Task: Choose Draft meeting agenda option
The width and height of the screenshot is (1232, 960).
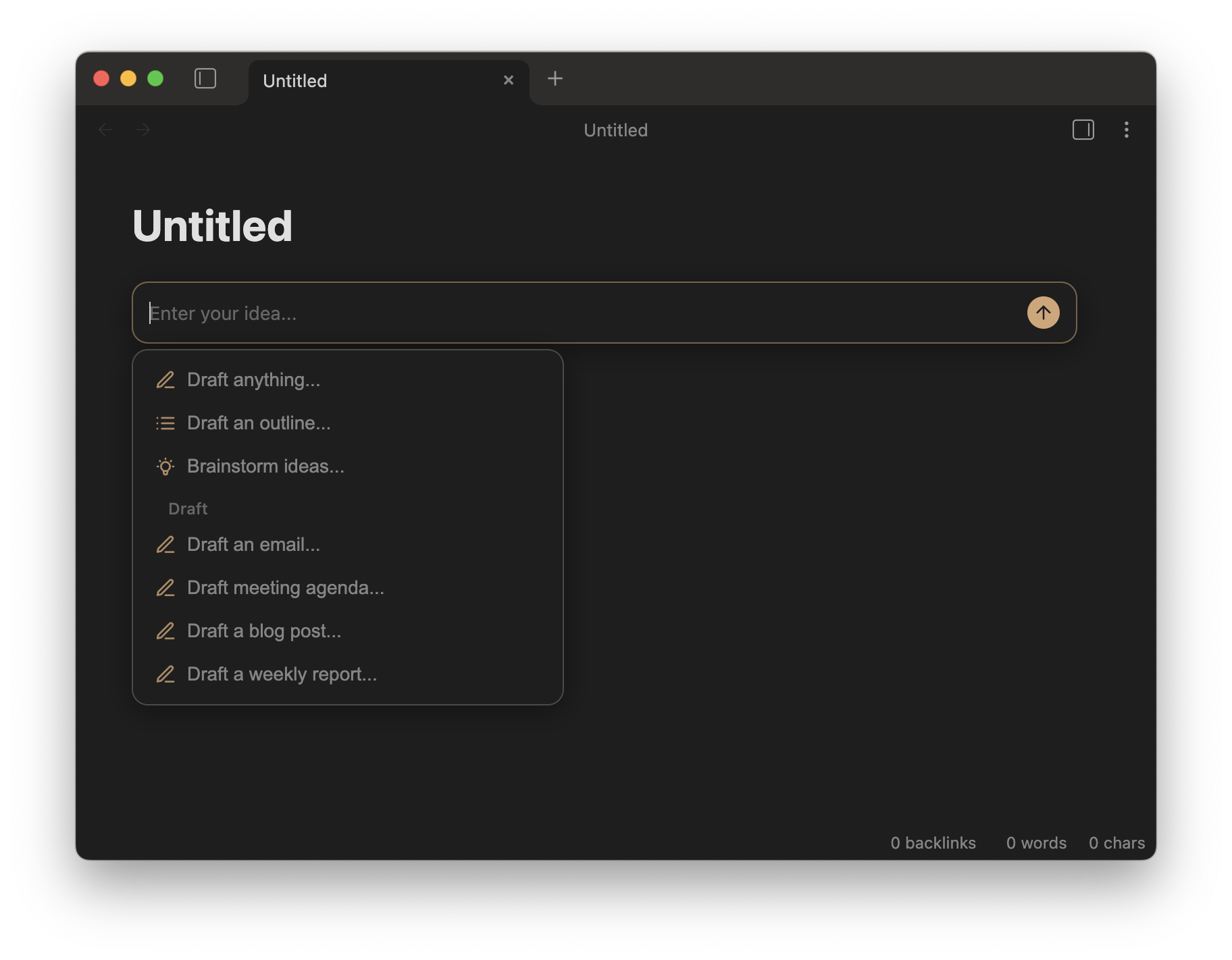Action: [285, 588]
